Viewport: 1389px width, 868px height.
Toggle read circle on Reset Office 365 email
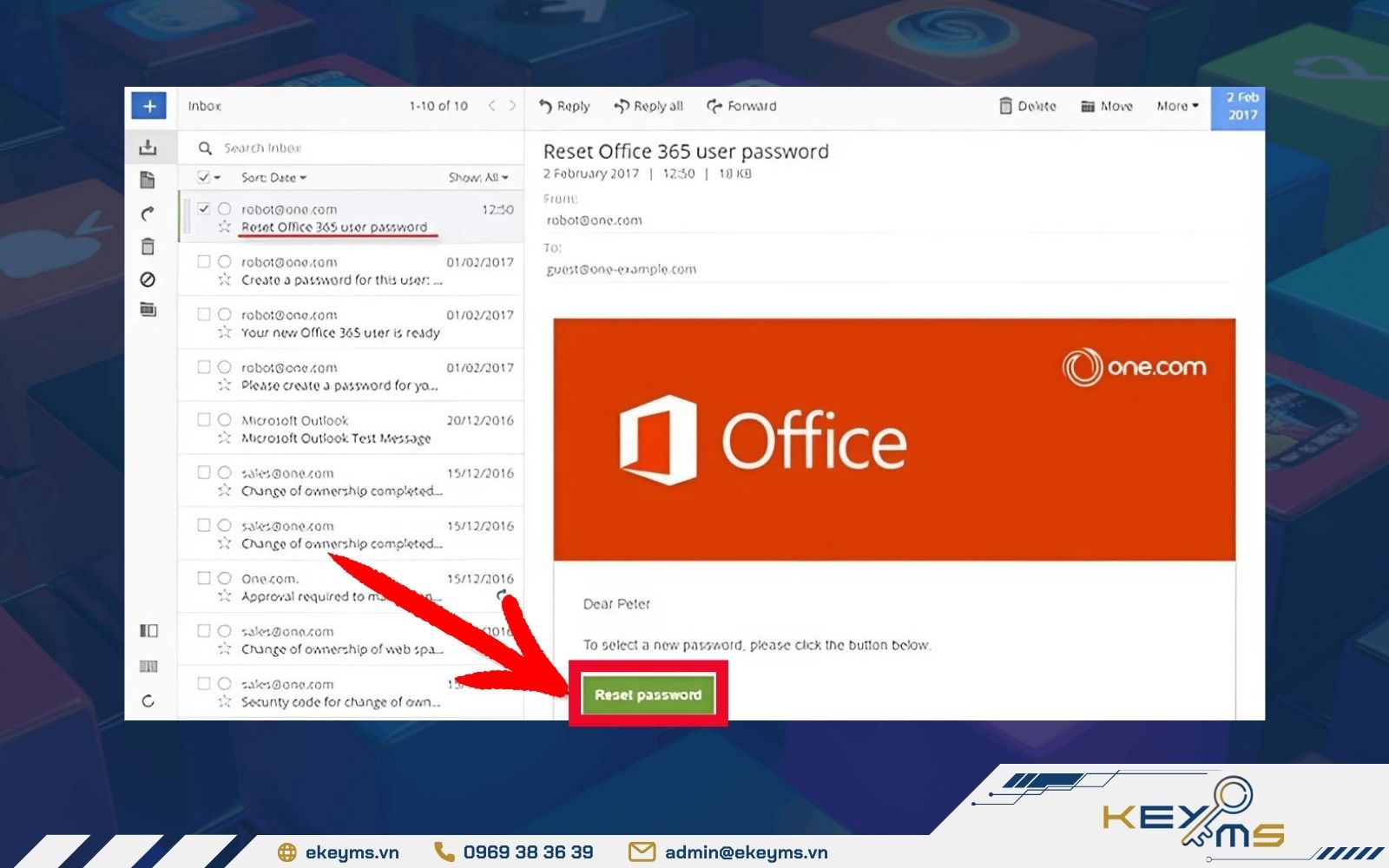click(x=224, y=208)
